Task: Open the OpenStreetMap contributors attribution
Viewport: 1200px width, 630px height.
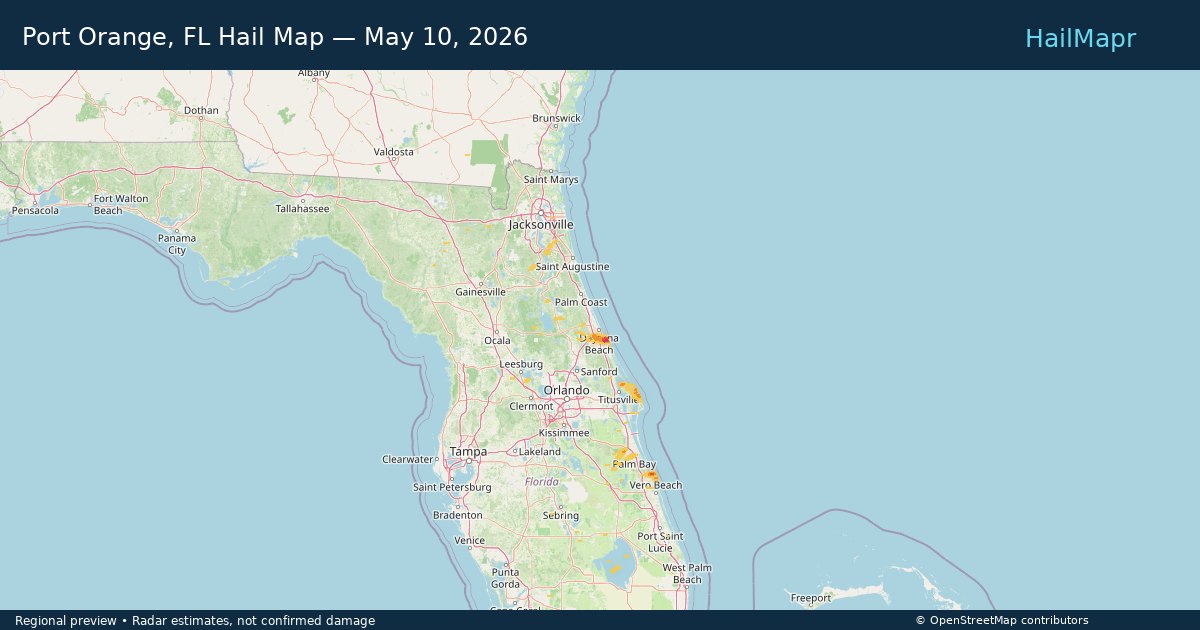Action: [1002, 621]
